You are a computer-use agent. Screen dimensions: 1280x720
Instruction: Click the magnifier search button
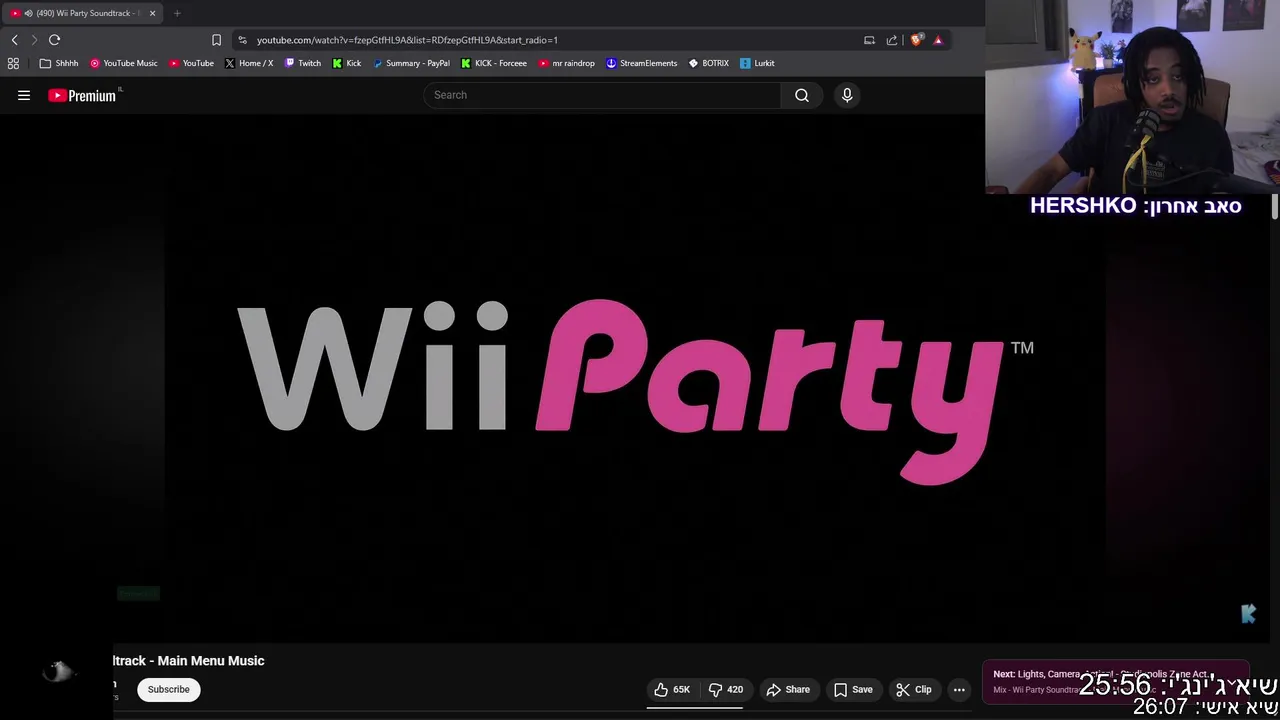802,95
